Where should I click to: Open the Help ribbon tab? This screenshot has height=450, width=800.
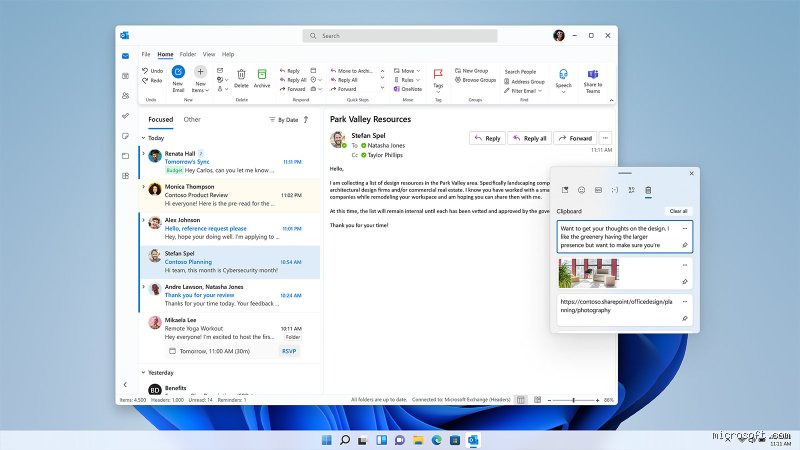point(228,54)
